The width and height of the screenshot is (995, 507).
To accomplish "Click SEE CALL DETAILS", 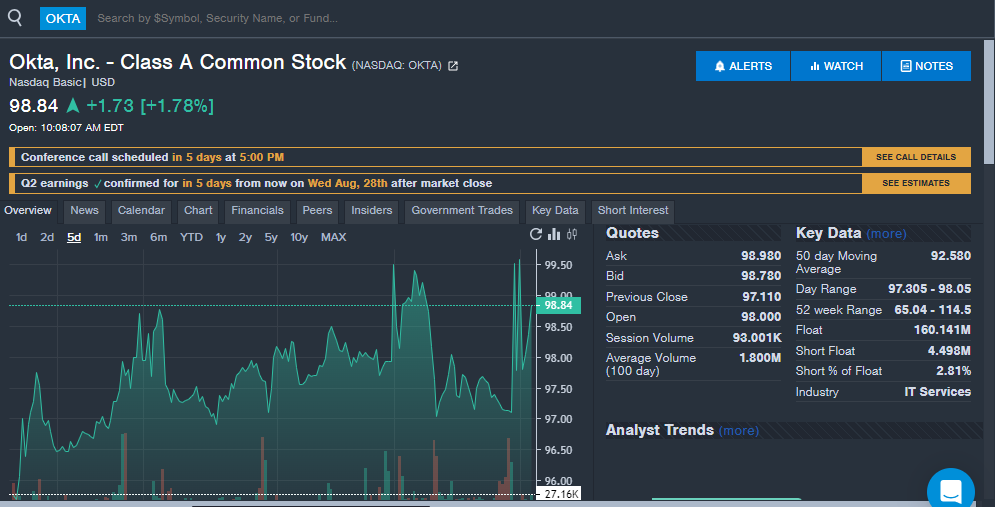I will (x=916, y=157).
